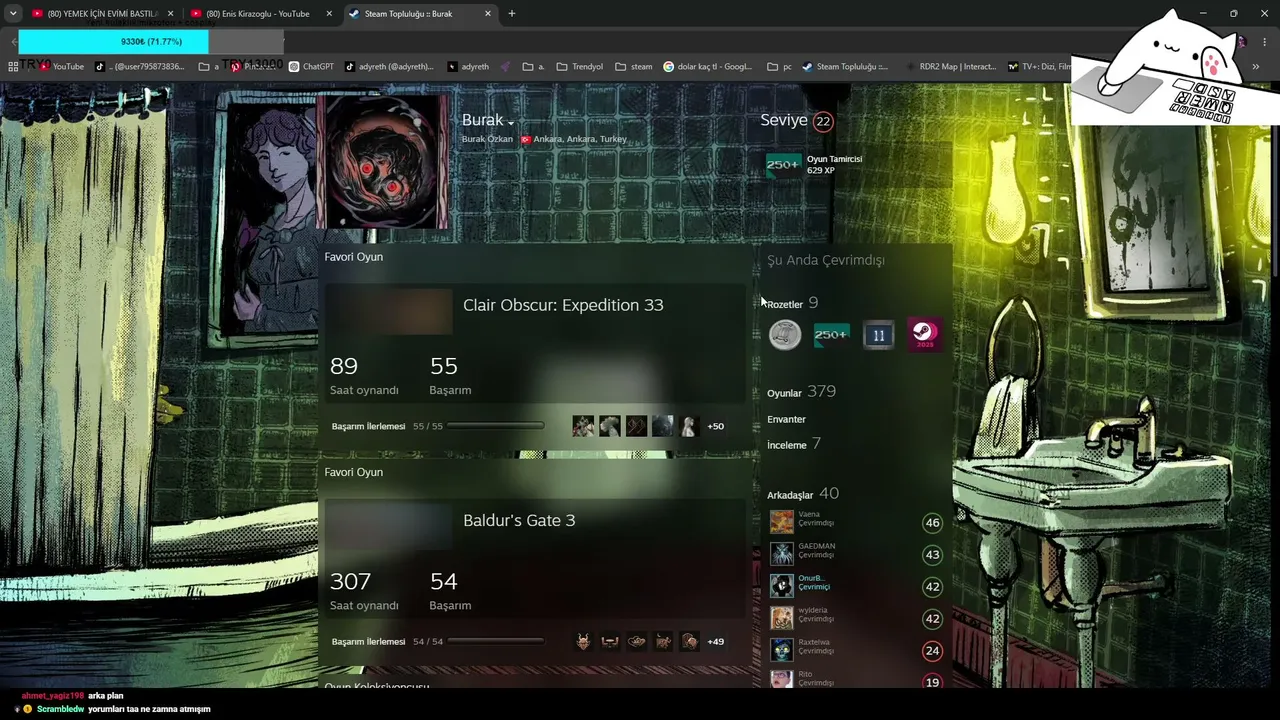Open second Baldur's Gate 3 achievement icon
The width and height of the screenshot is (1280, 720).
pos(610,641)
